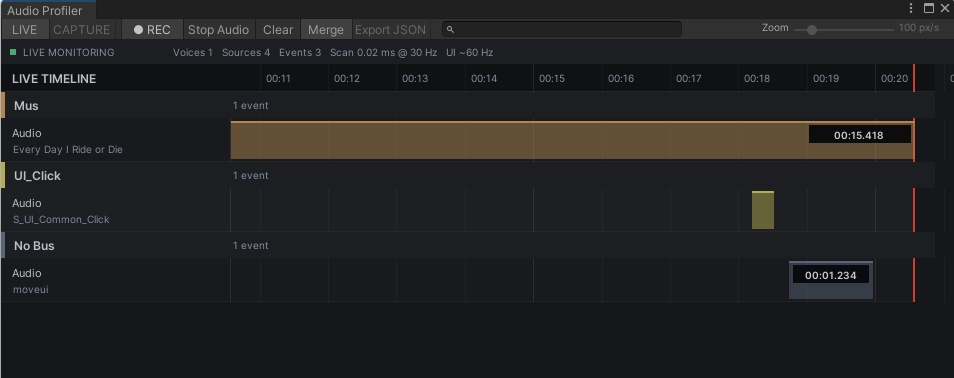Focus the search input field
Viewport: 954px width, 378px height.
pos(562,29)
